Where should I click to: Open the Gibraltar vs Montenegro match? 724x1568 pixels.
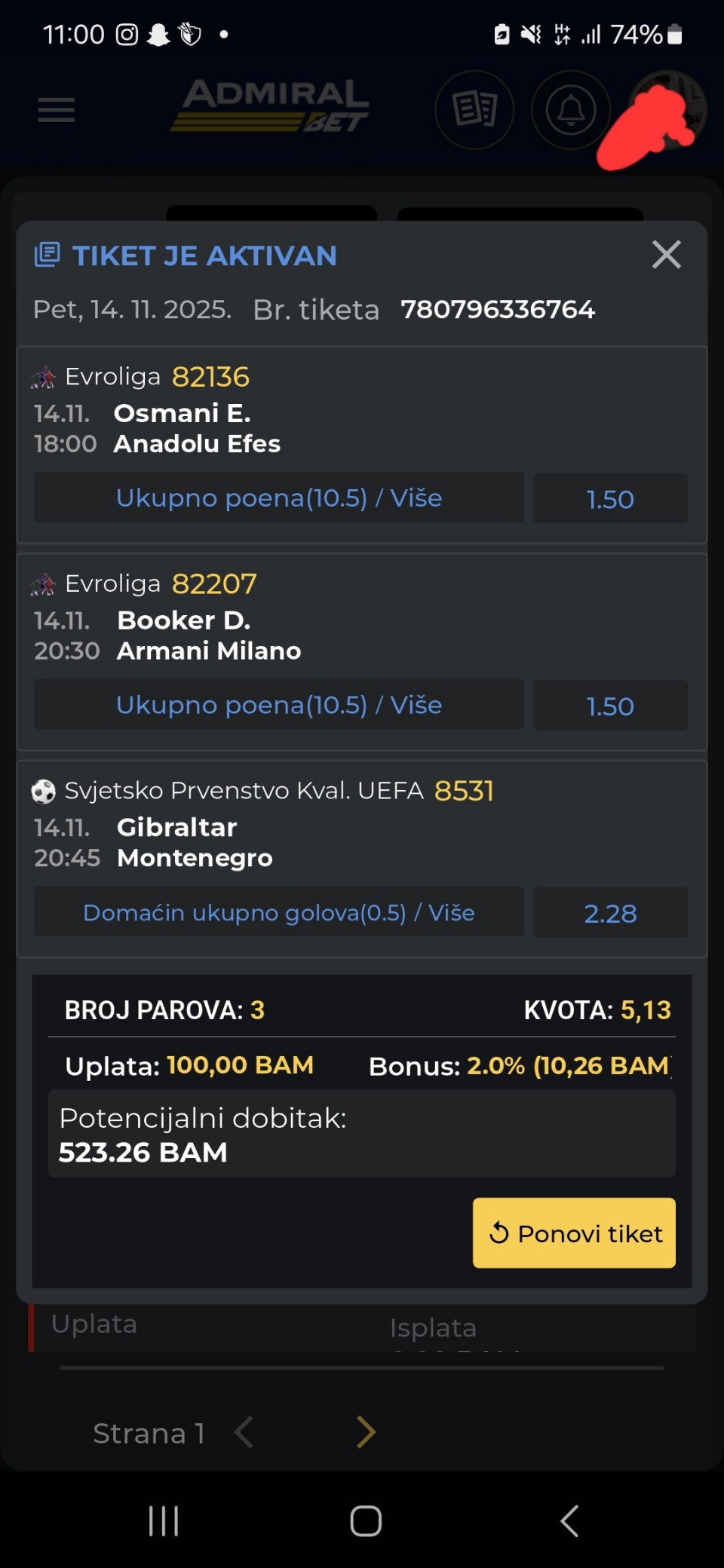click(x=195, y=843)
